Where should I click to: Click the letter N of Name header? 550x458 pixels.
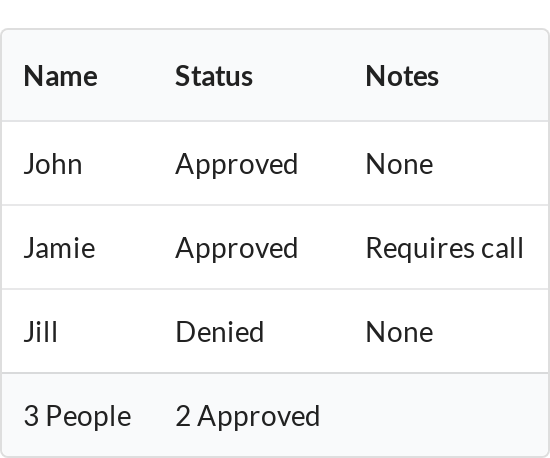coord(32,76)
